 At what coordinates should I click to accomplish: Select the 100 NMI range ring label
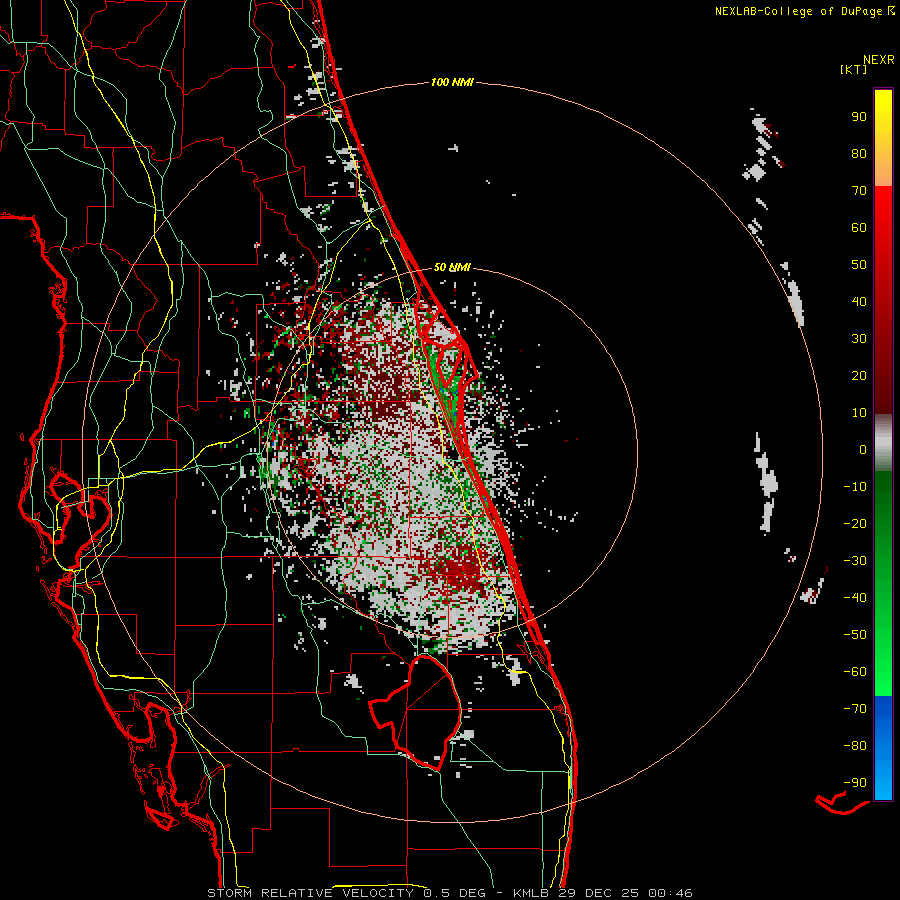coord(452,82)
